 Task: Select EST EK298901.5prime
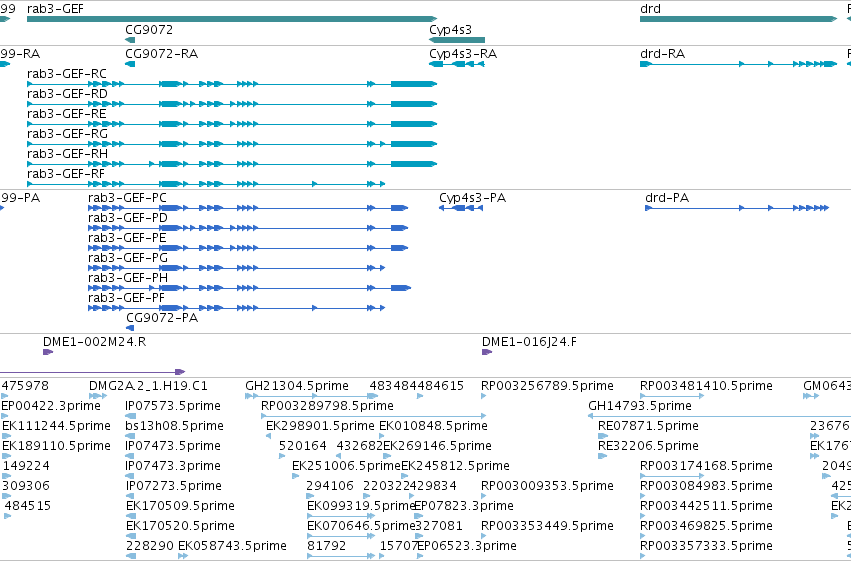point(320,426)
